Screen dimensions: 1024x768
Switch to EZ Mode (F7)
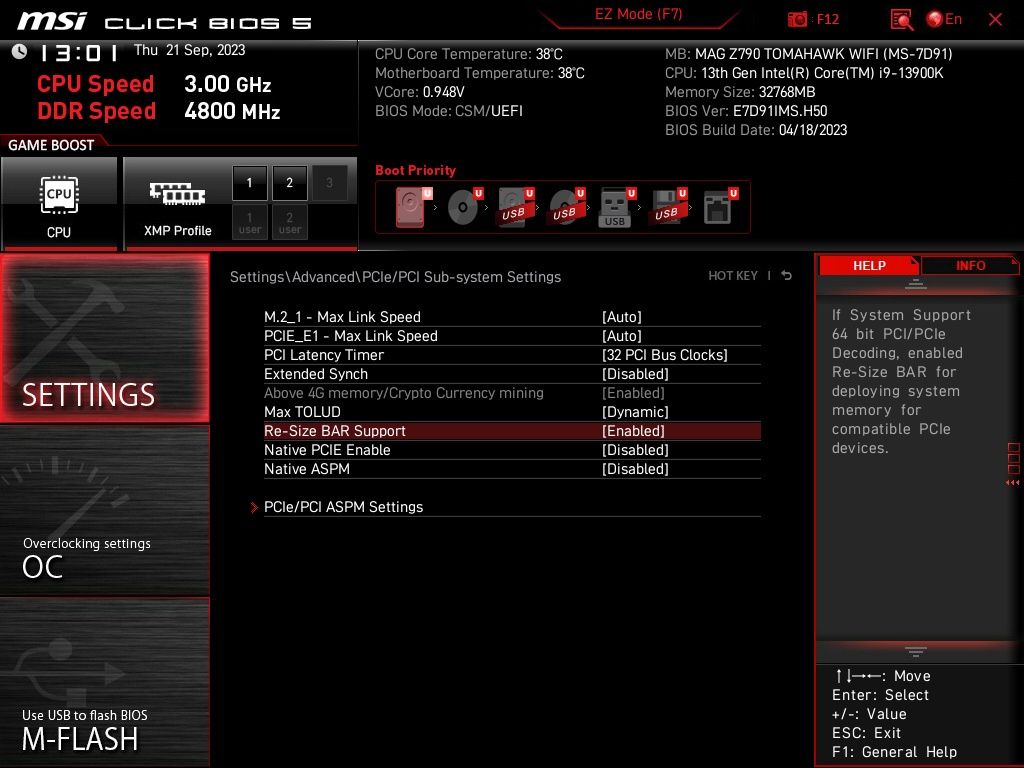[x=638, y=14]
